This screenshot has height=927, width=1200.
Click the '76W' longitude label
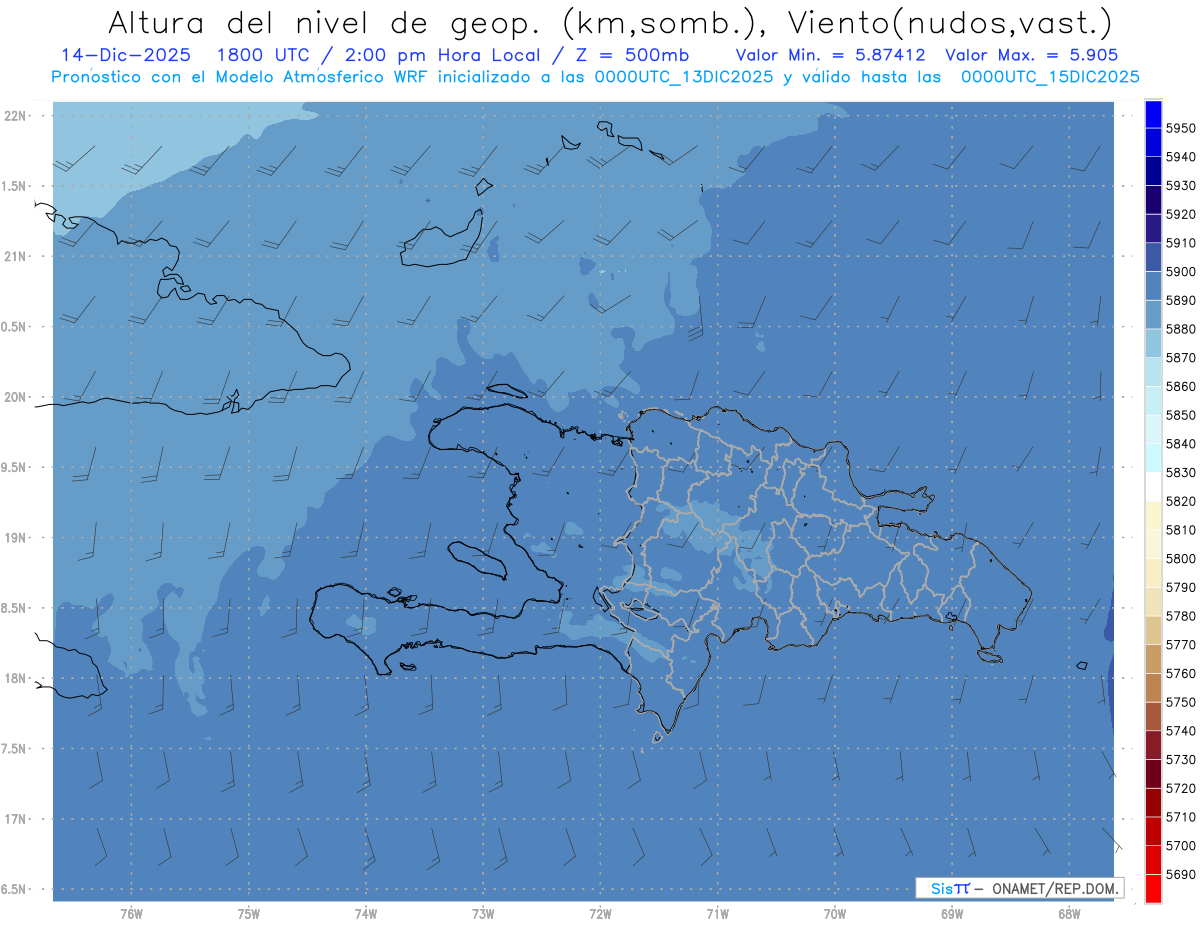131,913
